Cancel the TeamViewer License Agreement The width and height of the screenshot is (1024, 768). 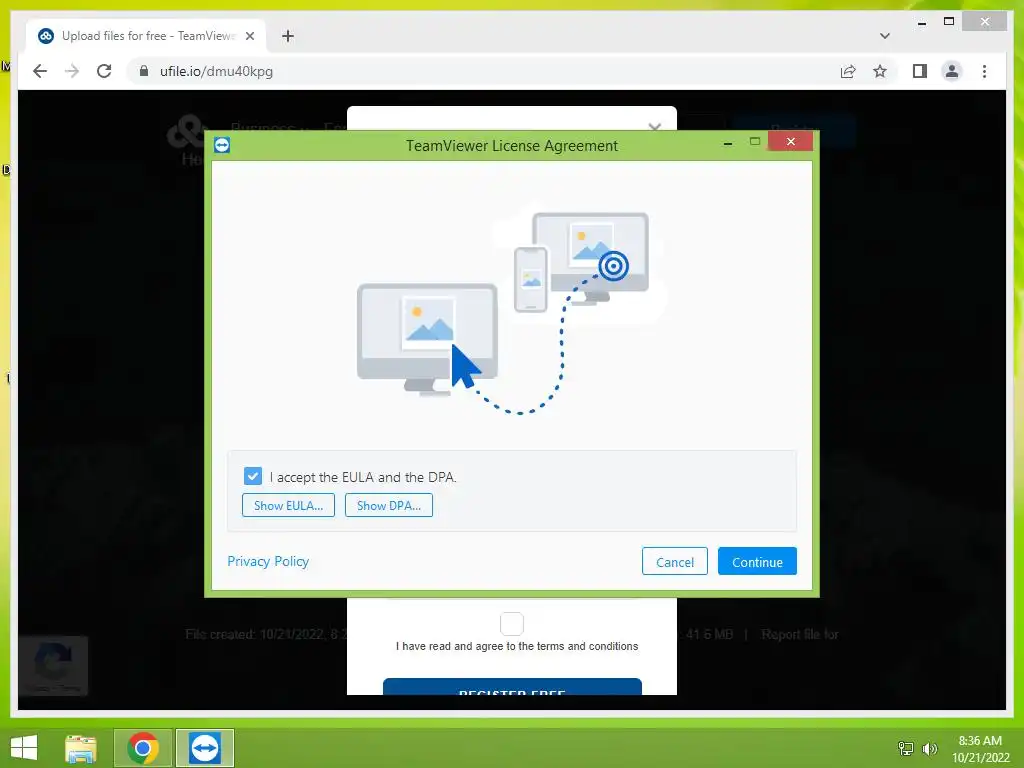[675, 562]
